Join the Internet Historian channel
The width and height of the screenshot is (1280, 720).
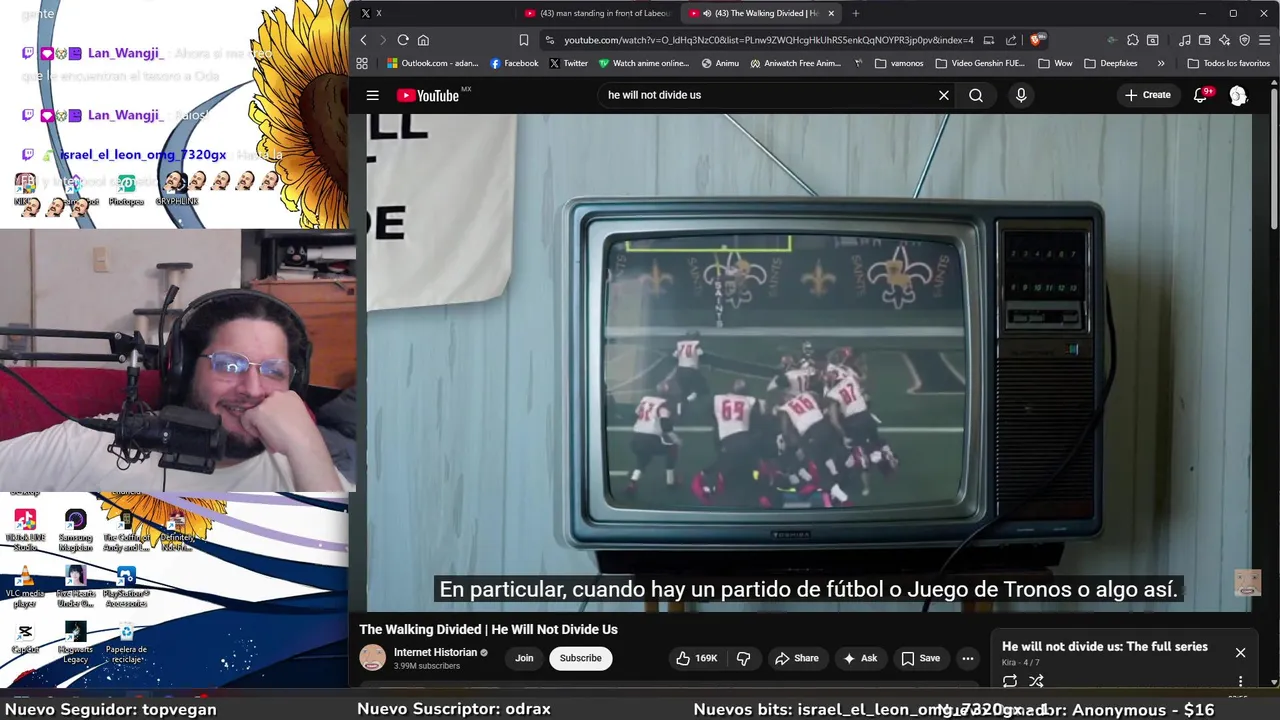pos(524,658)
